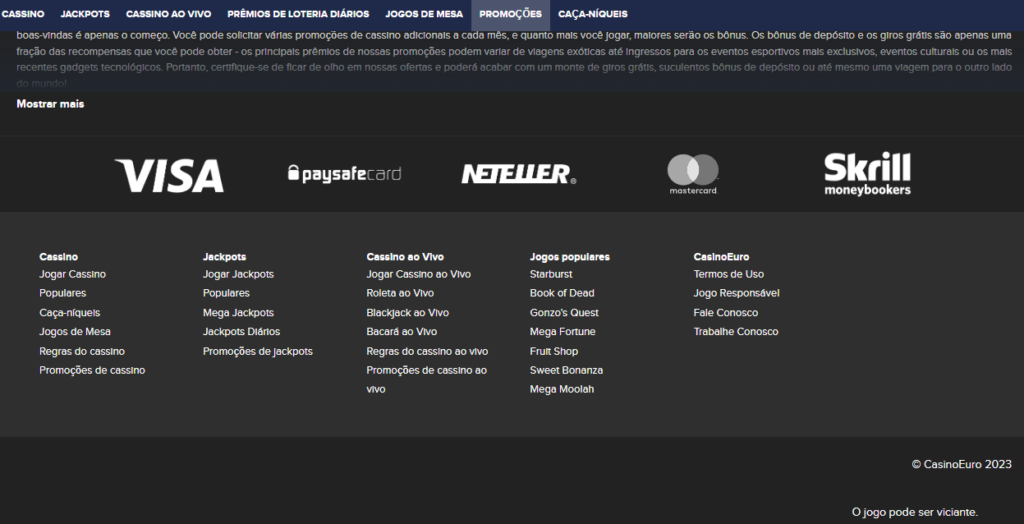1024x524 pixels.
Task: Open Jogo Responsável link
Action: click(737, 293)
